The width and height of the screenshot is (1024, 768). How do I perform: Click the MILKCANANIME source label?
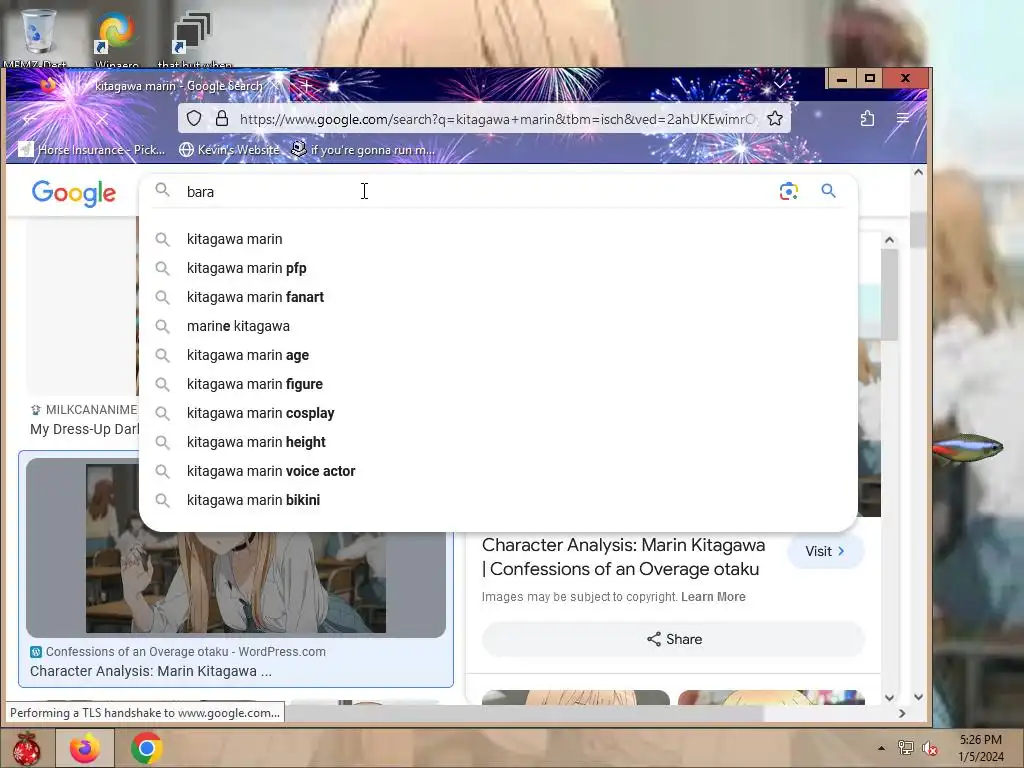[x=91, y=410]
